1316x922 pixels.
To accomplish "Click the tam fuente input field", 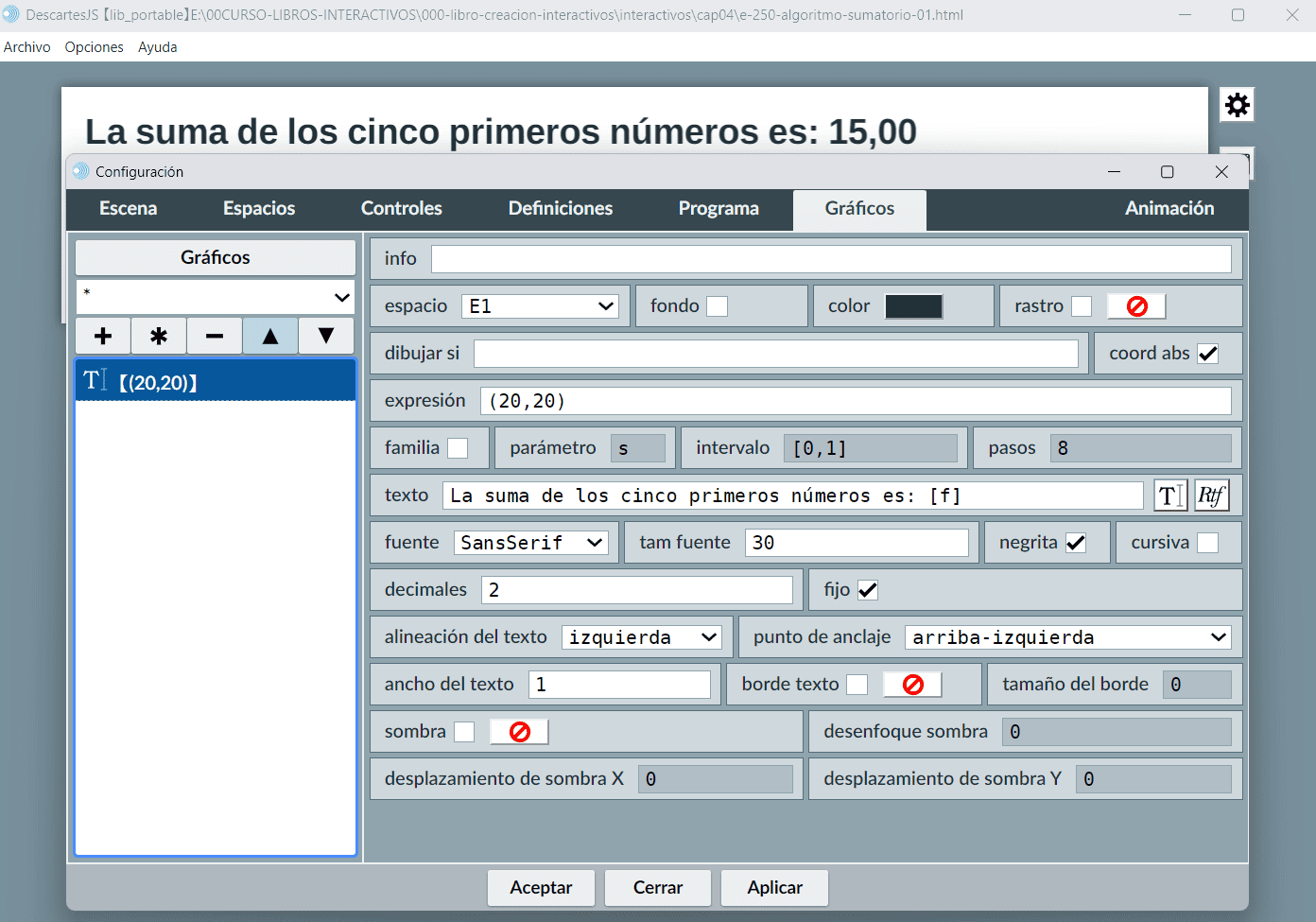I will coord(857,543).
